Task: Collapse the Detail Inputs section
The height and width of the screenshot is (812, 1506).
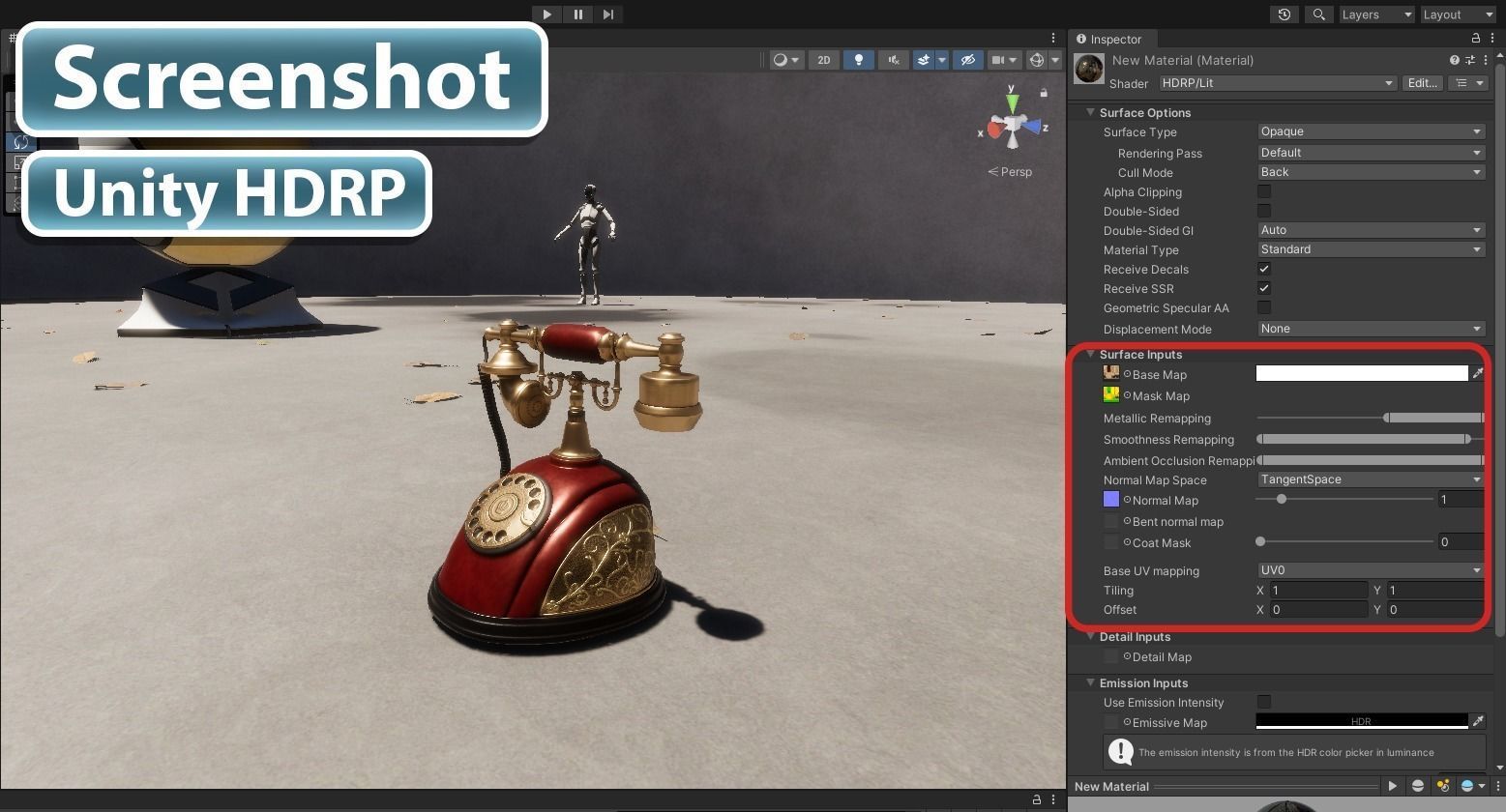Action: pos(1091,637)
